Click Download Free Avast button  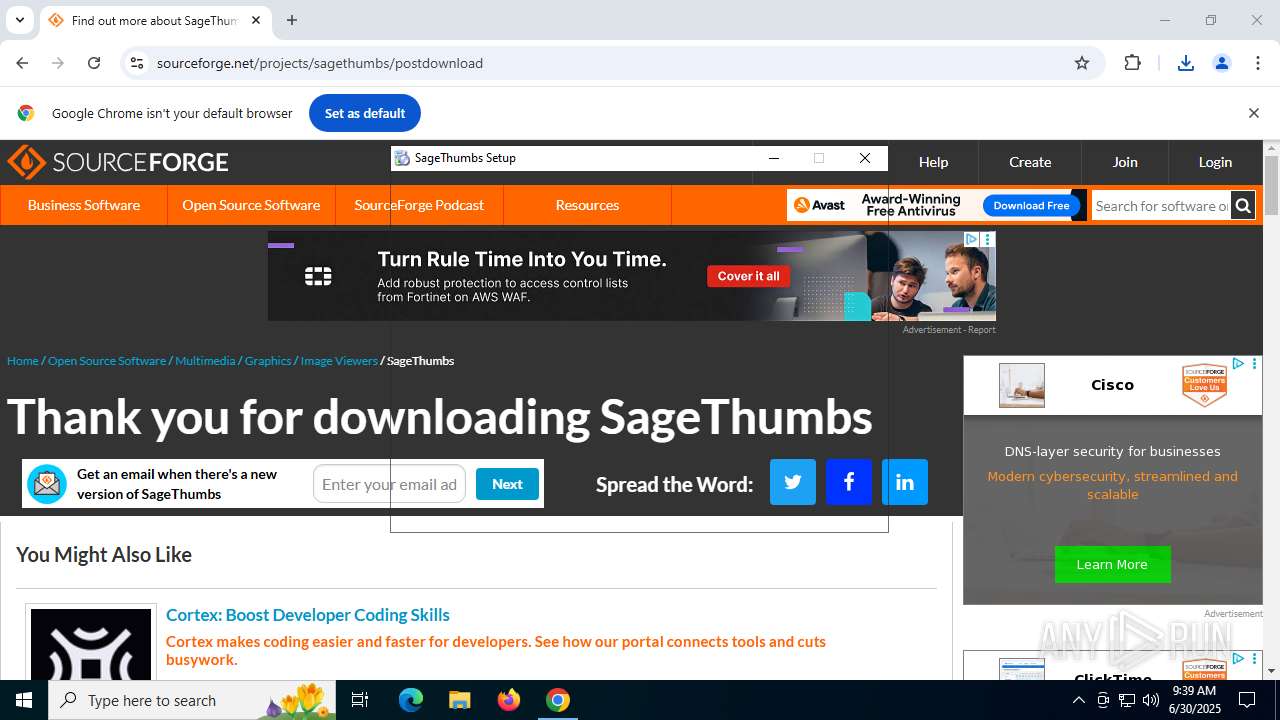[1031, 206]
